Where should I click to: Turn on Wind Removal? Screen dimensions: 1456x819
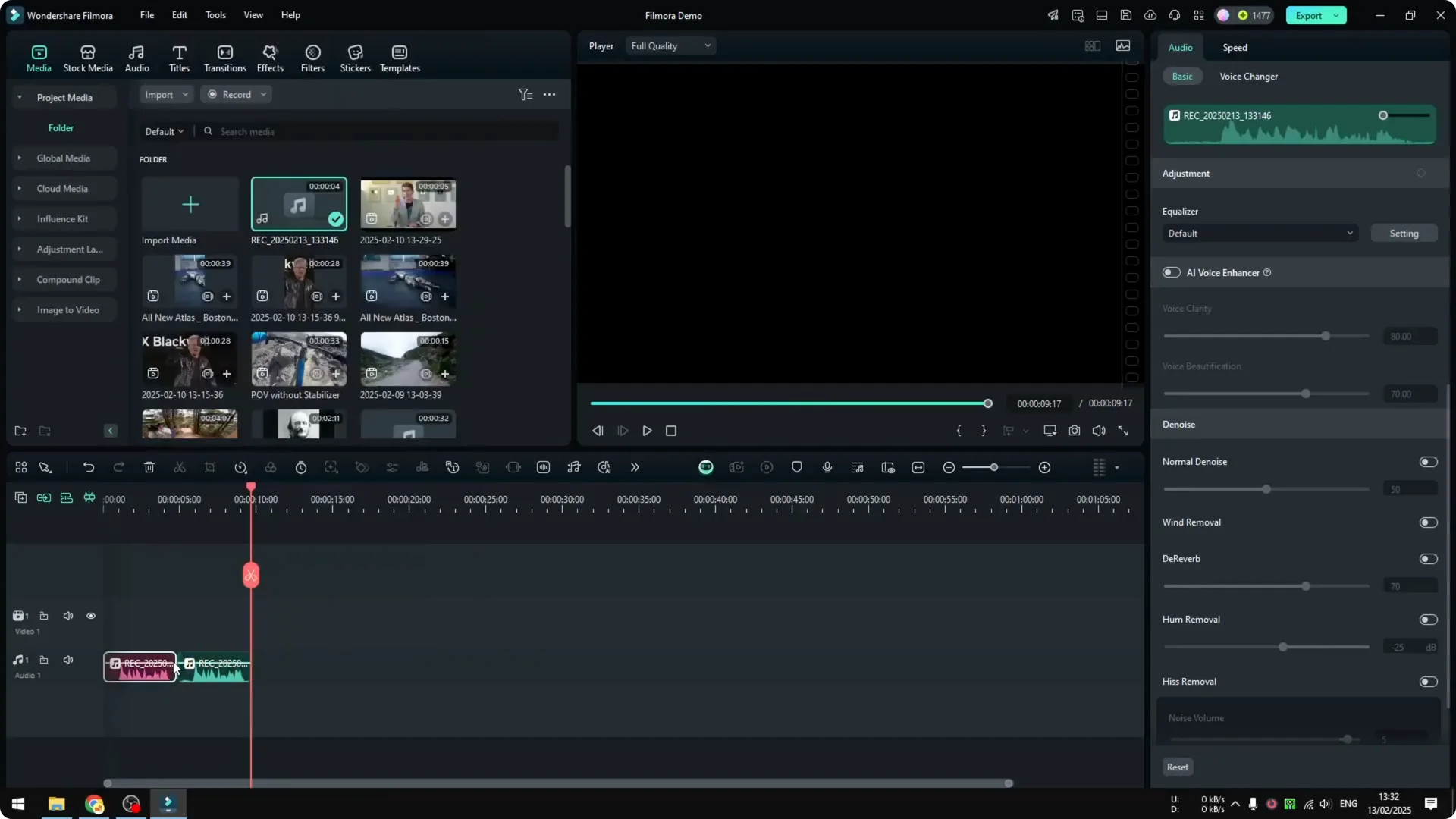pos(1429,522)
